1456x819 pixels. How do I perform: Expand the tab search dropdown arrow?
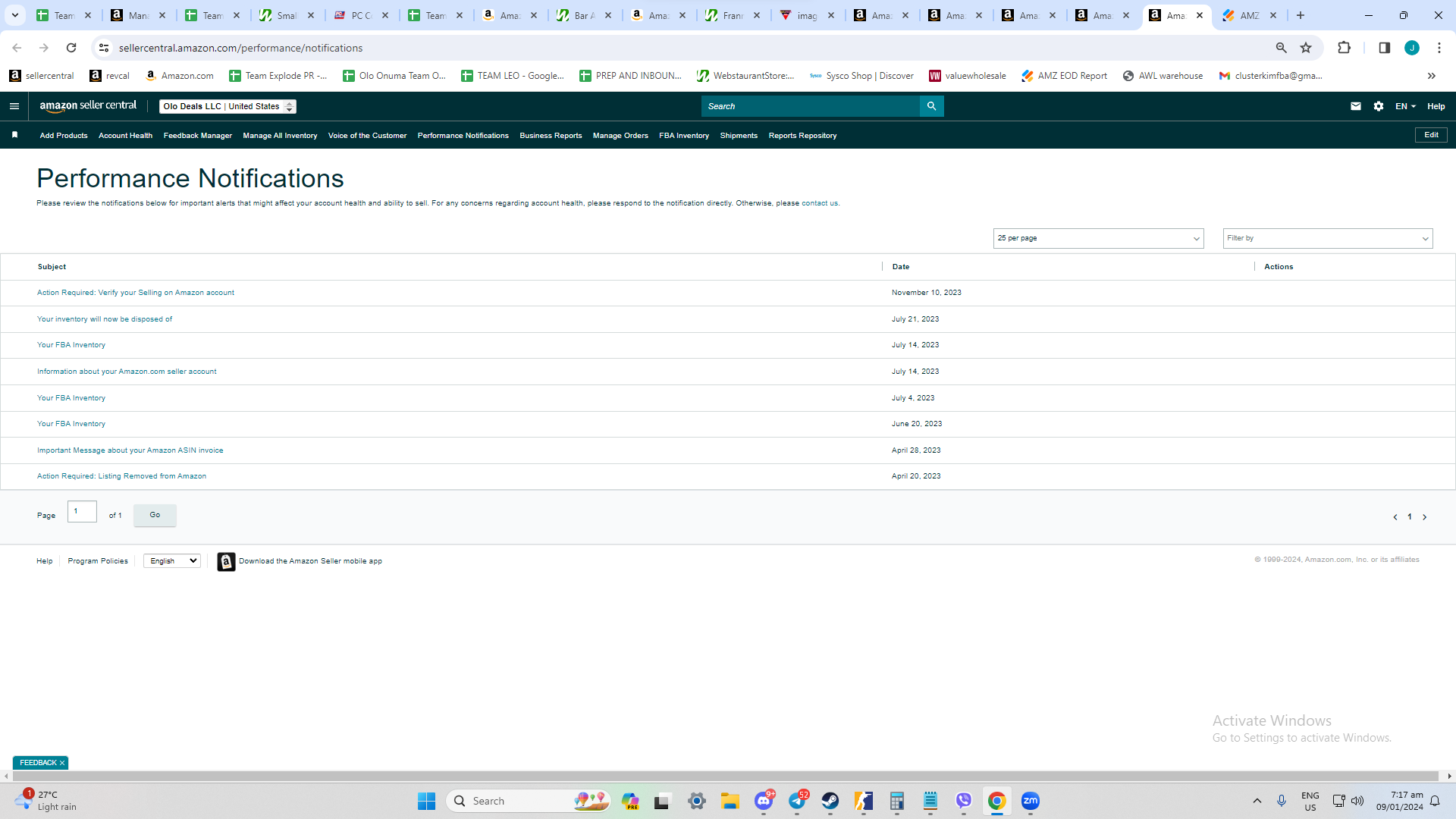15,15
